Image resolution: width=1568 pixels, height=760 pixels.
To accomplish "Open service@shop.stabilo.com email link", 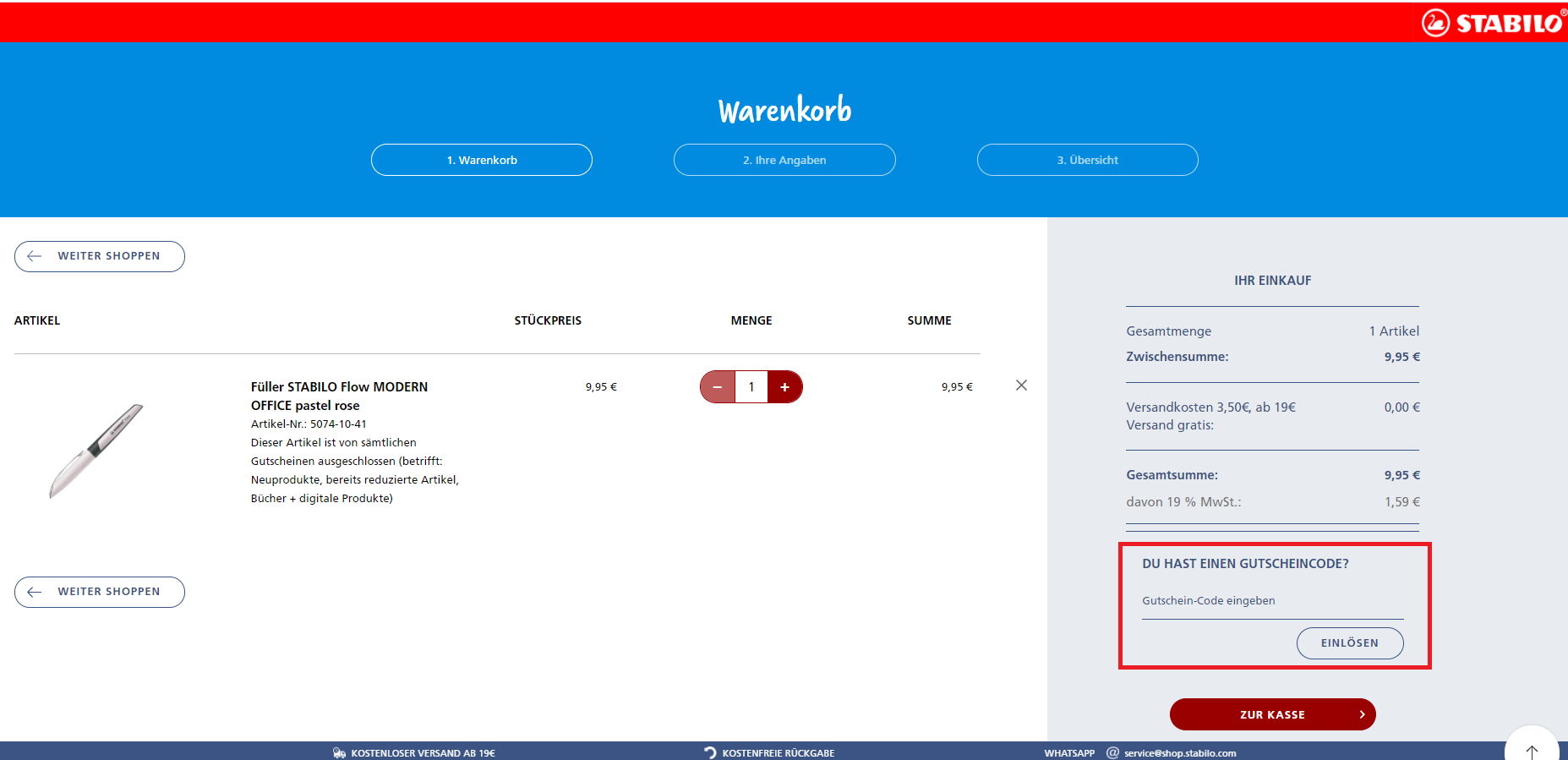I will coord(1180,753).
